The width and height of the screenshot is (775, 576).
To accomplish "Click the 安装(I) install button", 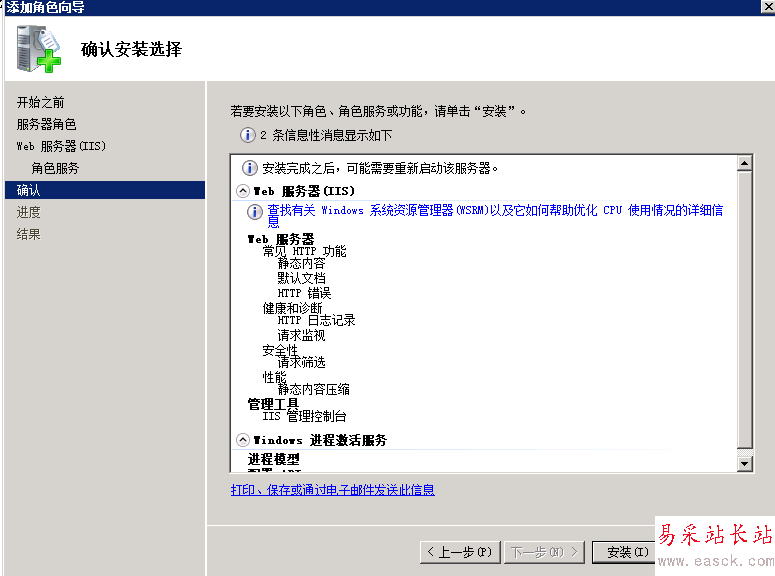I will coord(624,552).
